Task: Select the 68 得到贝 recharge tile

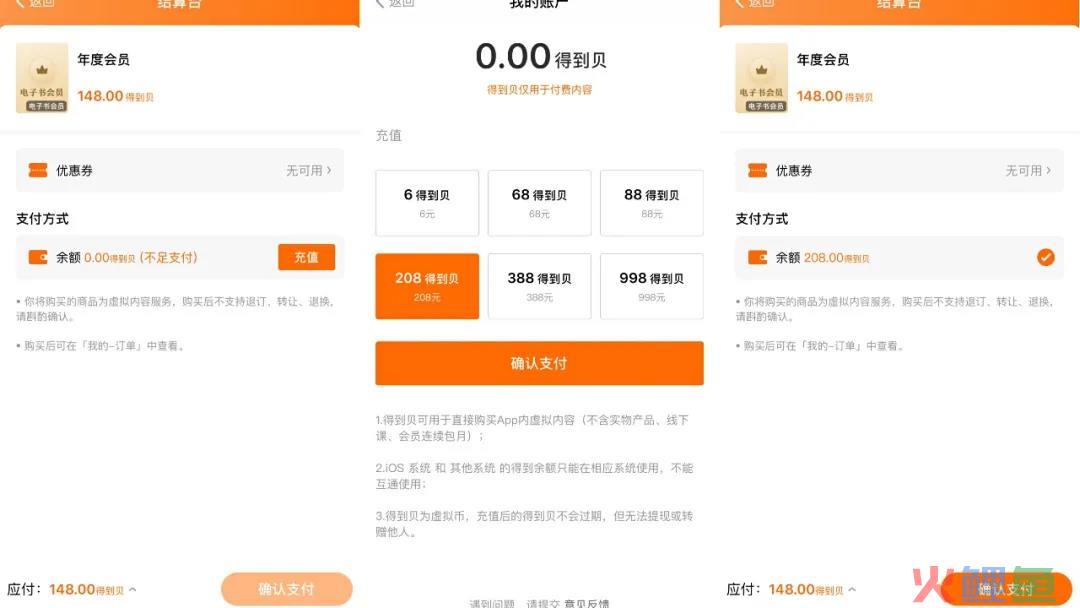Action: click(539, 203)
